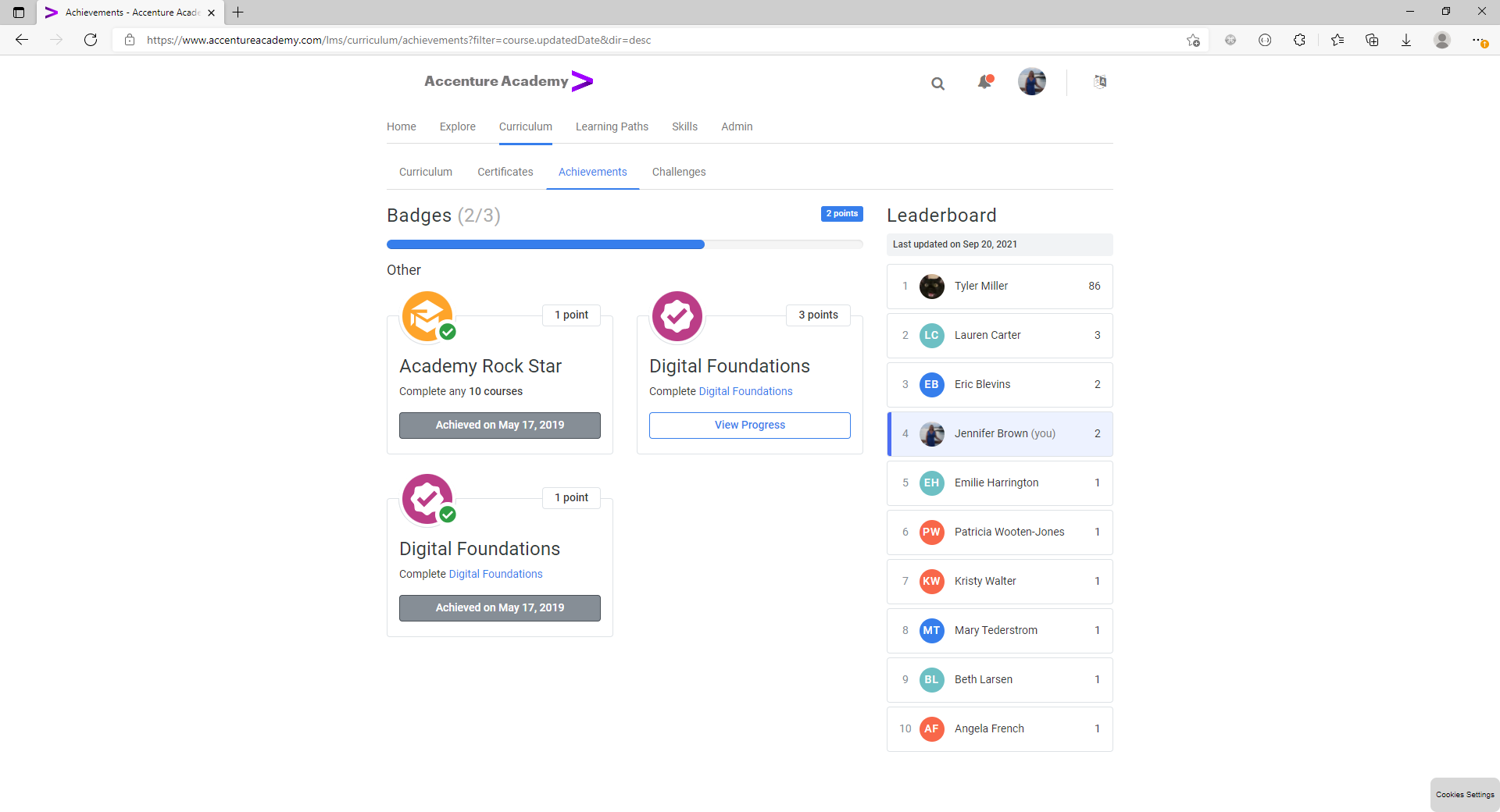Image resolution: width=1500 pixels, height=812 pixels.
Task: Open the Explore menu item
Action: pyautogui.click(x=457, y=126)
